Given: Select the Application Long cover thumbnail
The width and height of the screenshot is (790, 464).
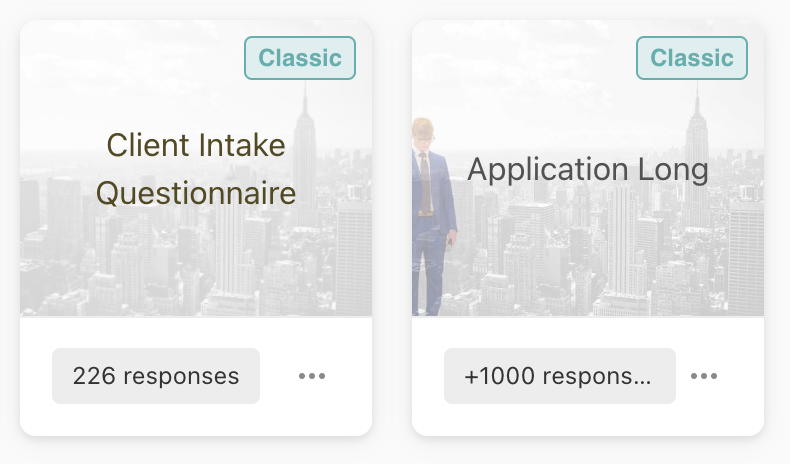Looking at the screenshot, I should [600, 260].
